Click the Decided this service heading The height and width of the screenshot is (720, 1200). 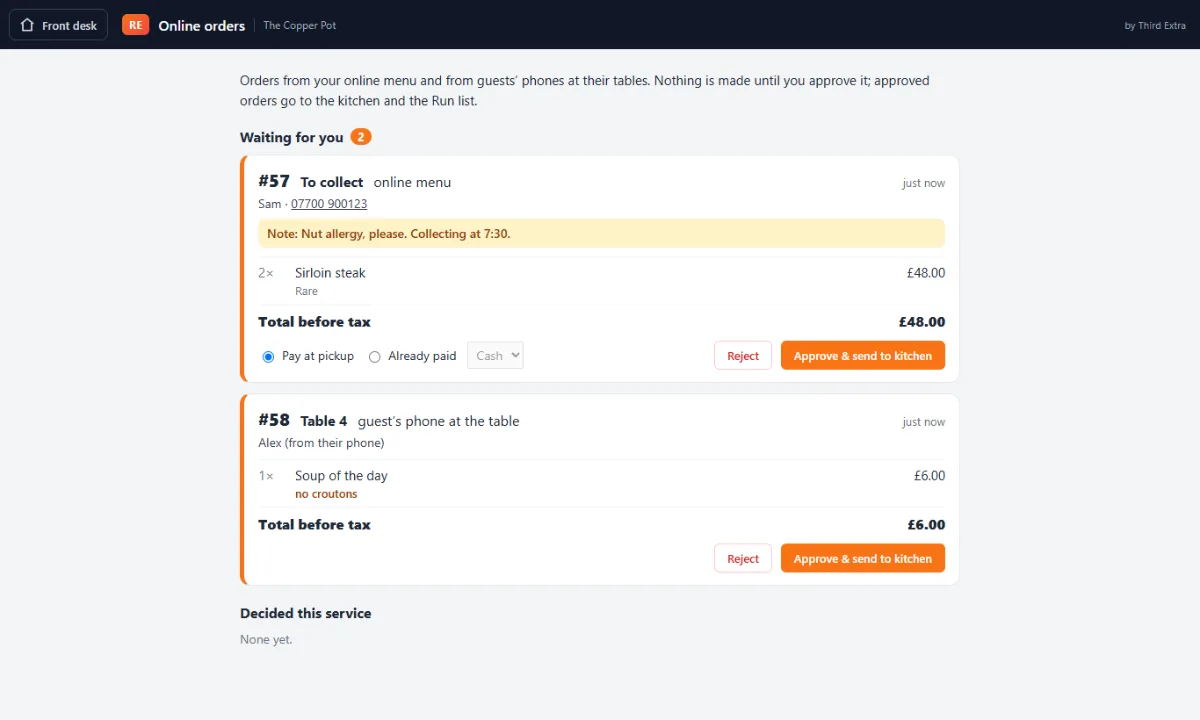(305, 613)
